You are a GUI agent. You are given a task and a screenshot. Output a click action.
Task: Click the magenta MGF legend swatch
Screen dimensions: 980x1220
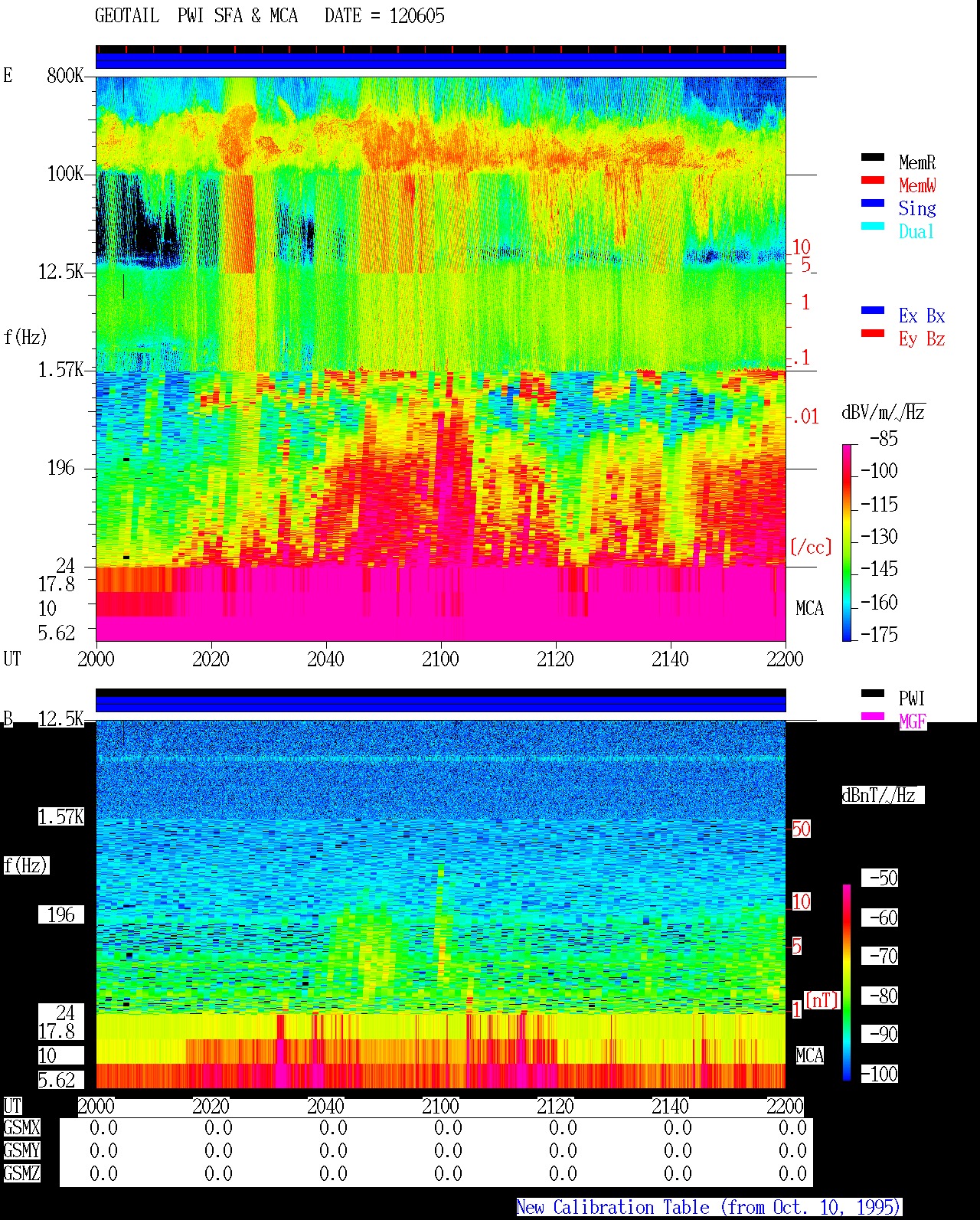[x=873, y=717]
